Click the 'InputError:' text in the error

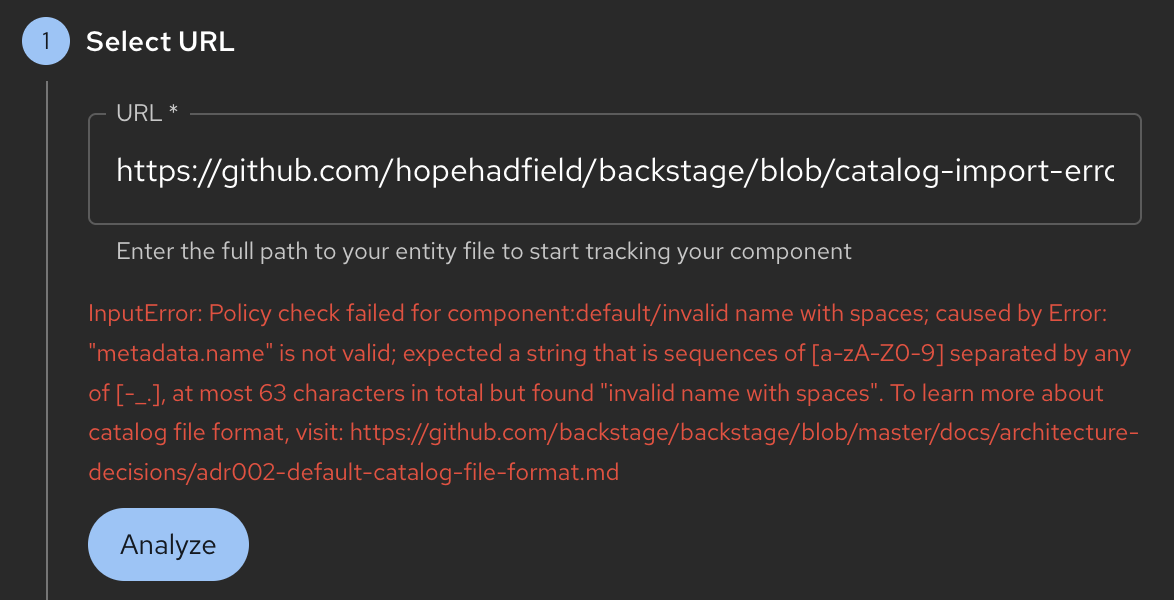tap(145, 313)
